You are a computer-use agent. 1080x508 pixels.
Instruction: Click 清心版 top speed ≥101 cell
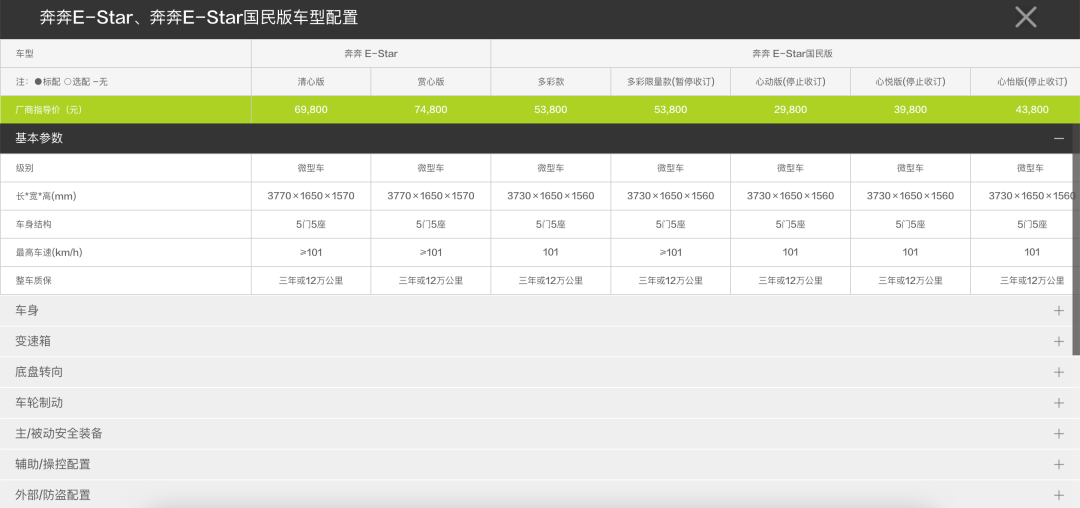(311, 253)
